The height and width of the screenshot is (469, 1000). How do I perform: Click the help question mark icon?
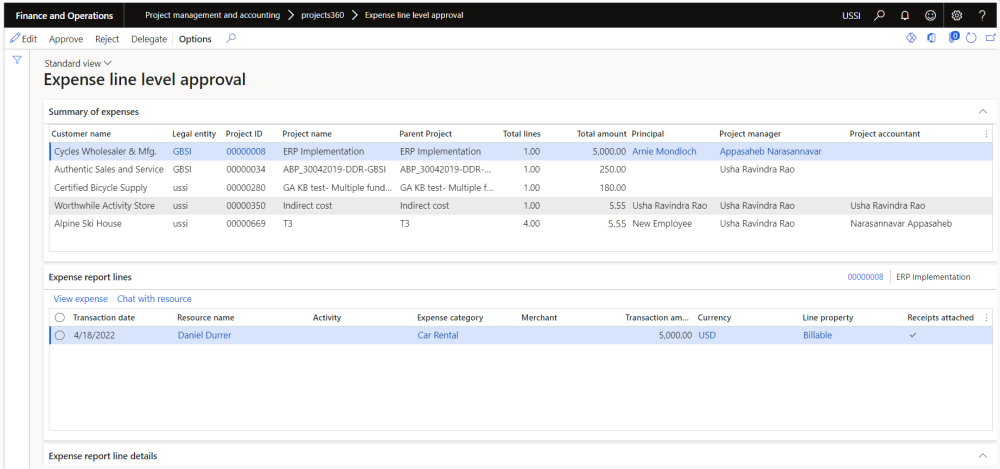pos(982,15)
